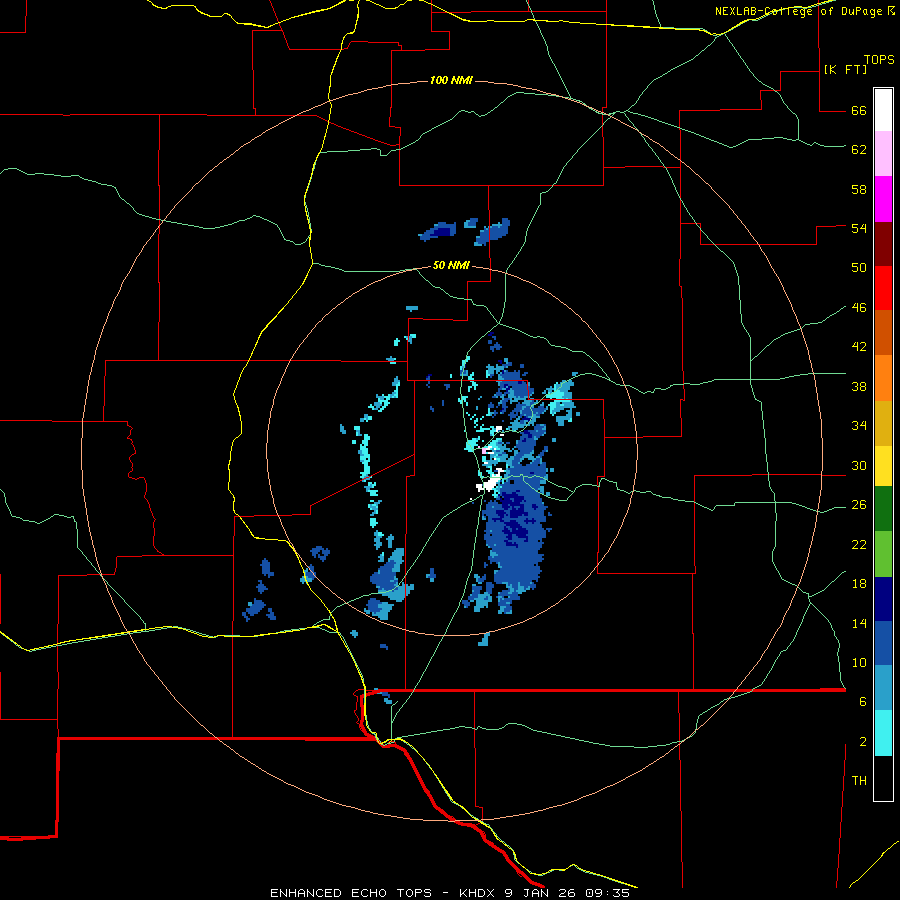Click the "KHDX" radar site identifier
Viewport: 900px width, 900px height.
pyautogui.click(x=479, y=893)
